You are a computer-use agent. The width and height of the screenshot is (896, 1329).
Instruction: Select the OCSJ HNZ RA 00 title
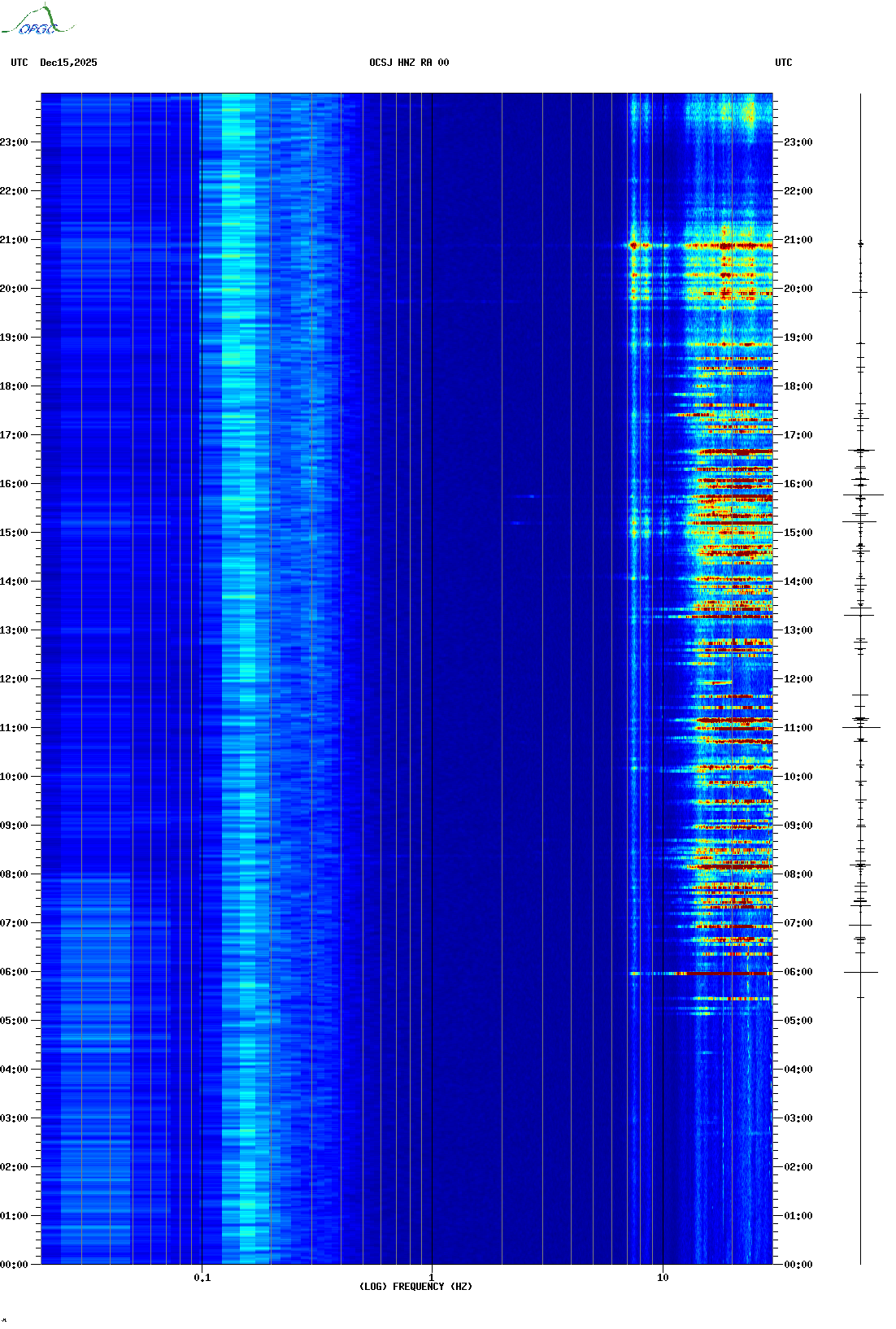pyautogui.click(x=408, y=63)
